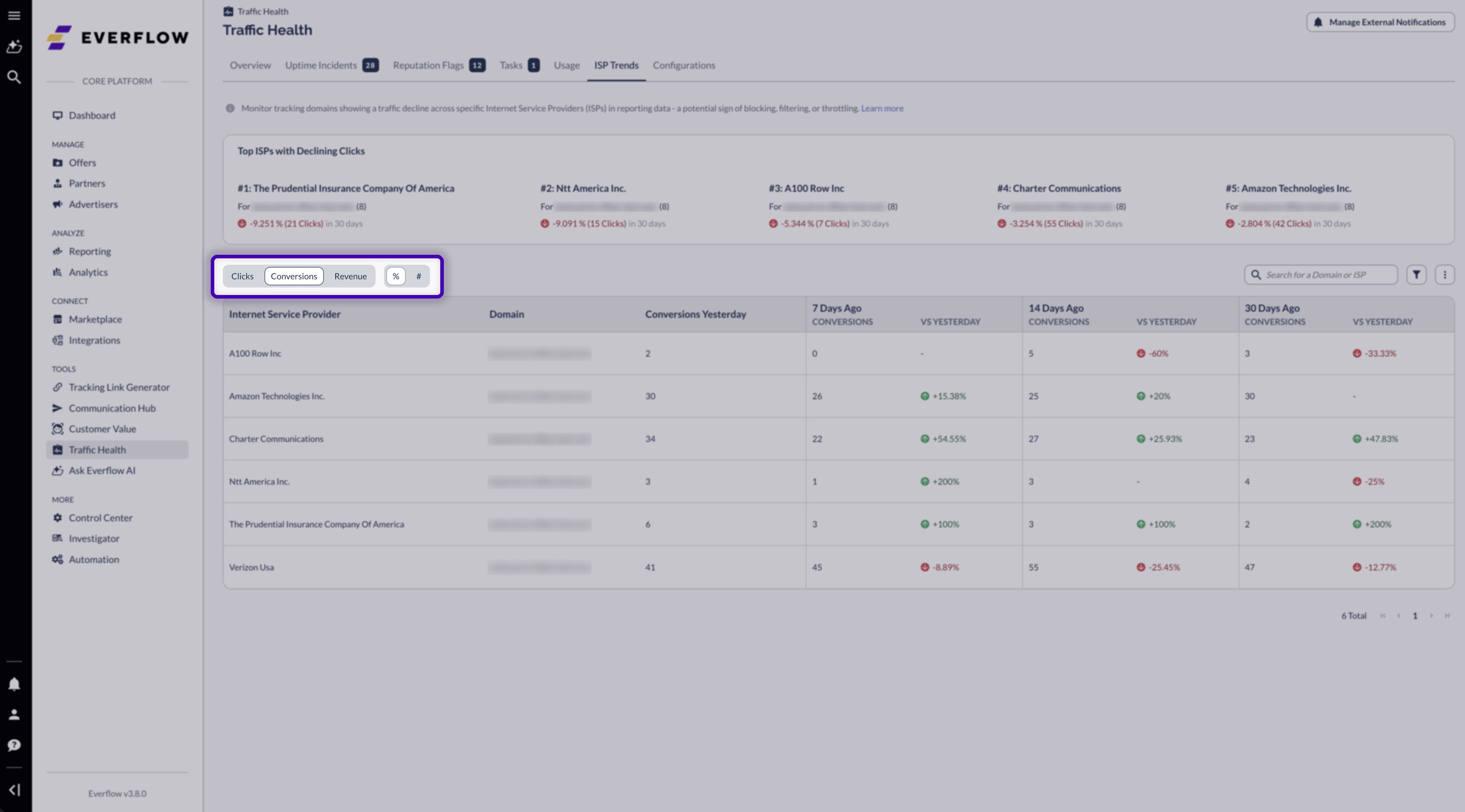Image resolution: width=1465 pixels, height=812 pixels.
Task: Click the Domain column header
Action: point(507,315)
